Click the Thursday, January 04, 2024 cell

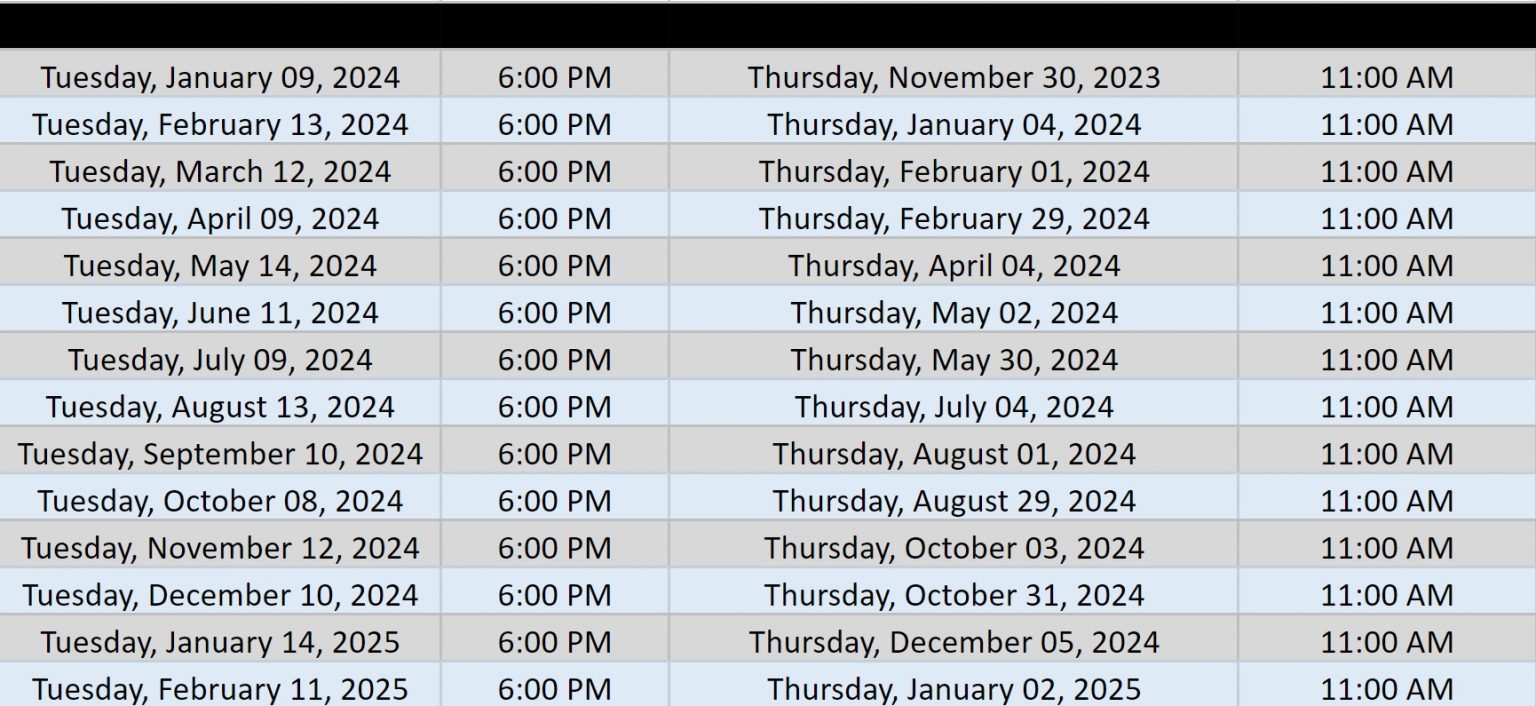click(x=953, y=125)
